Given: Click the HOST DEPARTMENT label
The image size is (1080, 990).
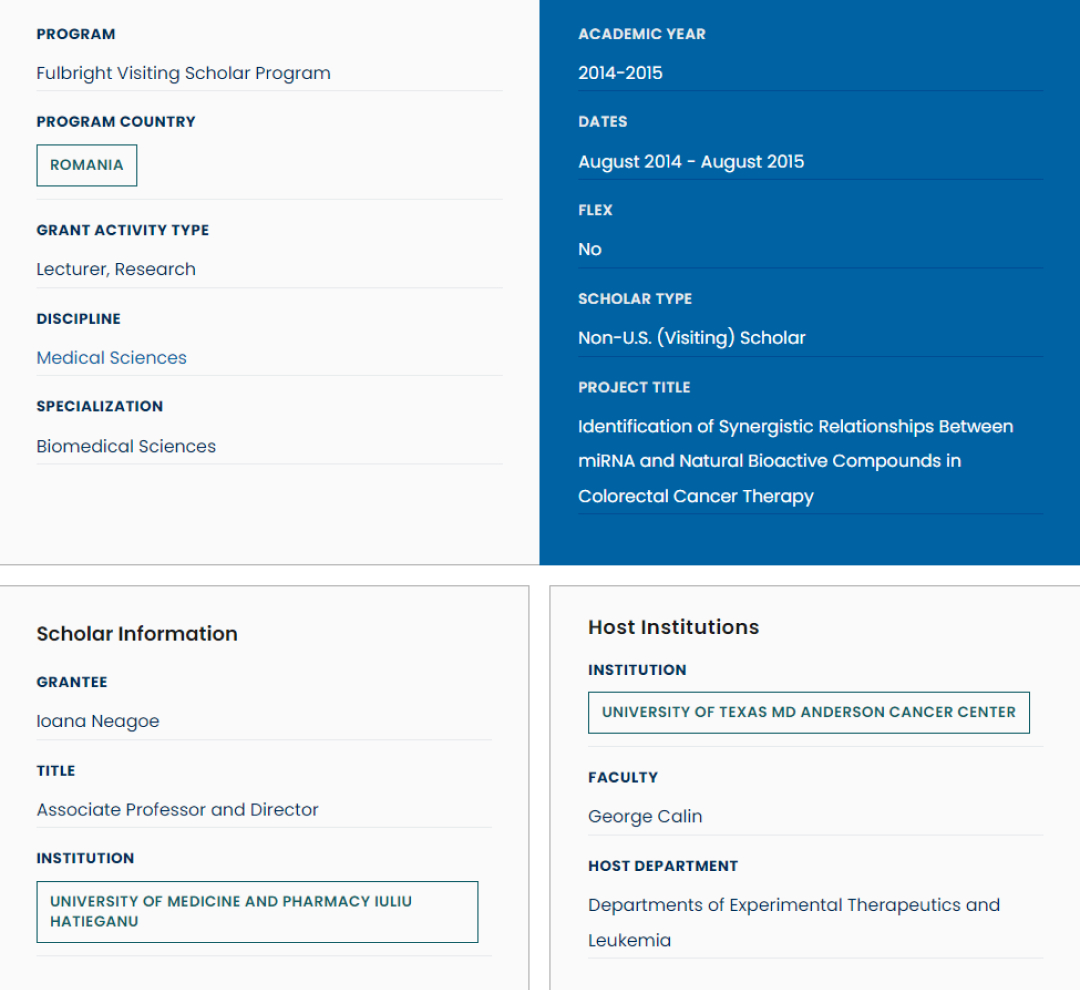Looking at the screenshot, I should tap(663, 866).
